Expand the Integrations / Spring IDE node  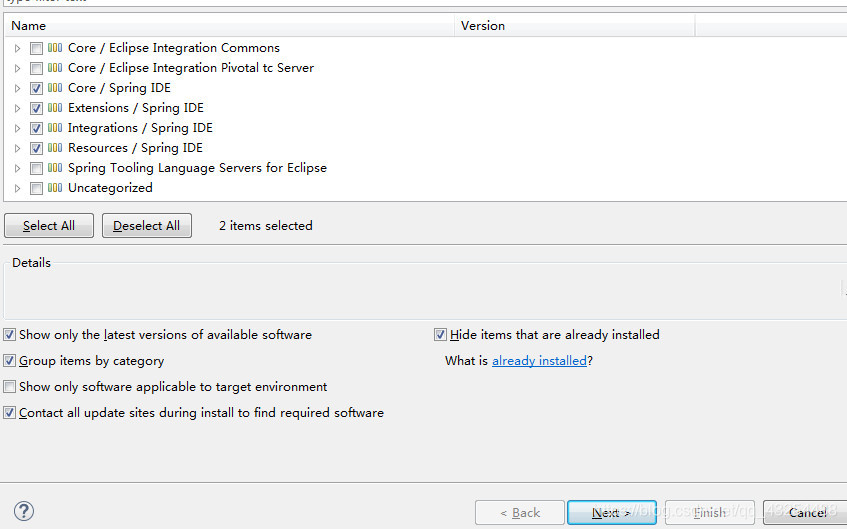[17, 129]
